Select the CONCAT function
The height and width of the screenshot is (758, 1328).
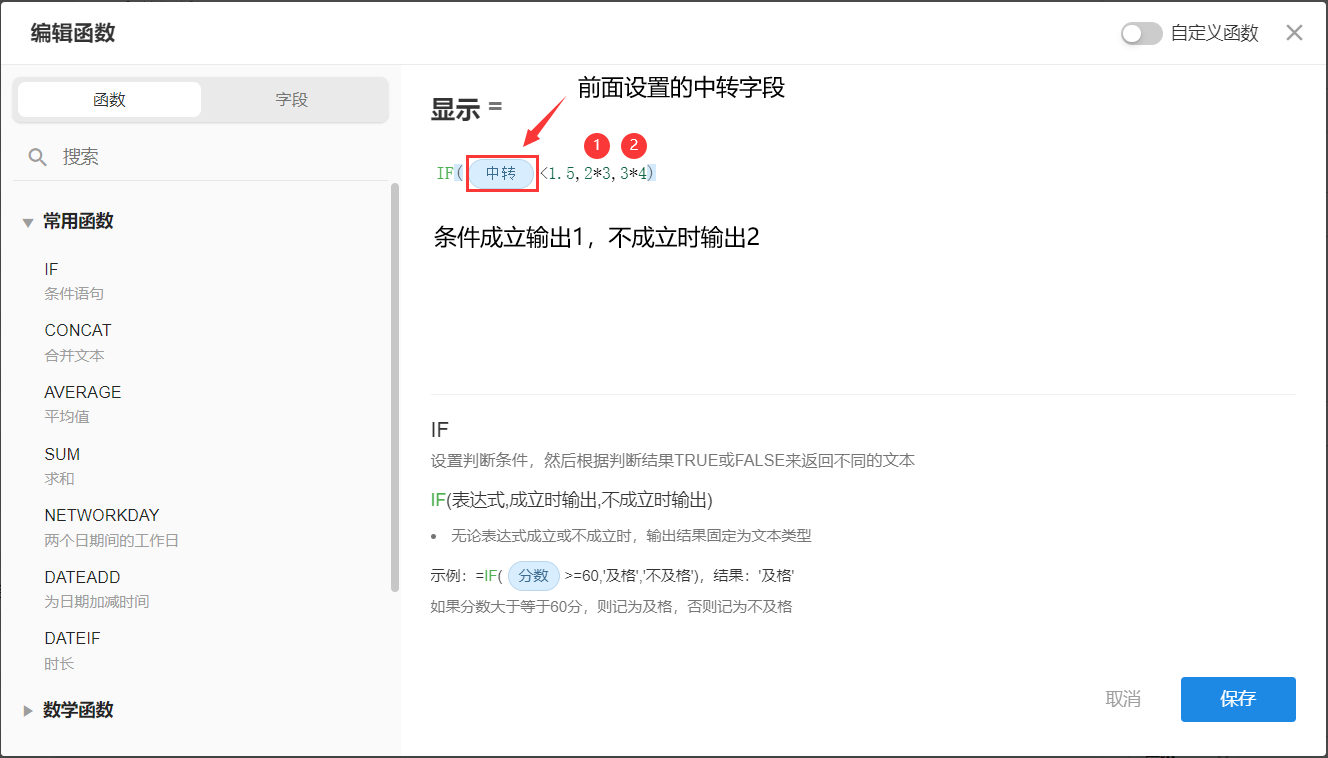point(77,330)
